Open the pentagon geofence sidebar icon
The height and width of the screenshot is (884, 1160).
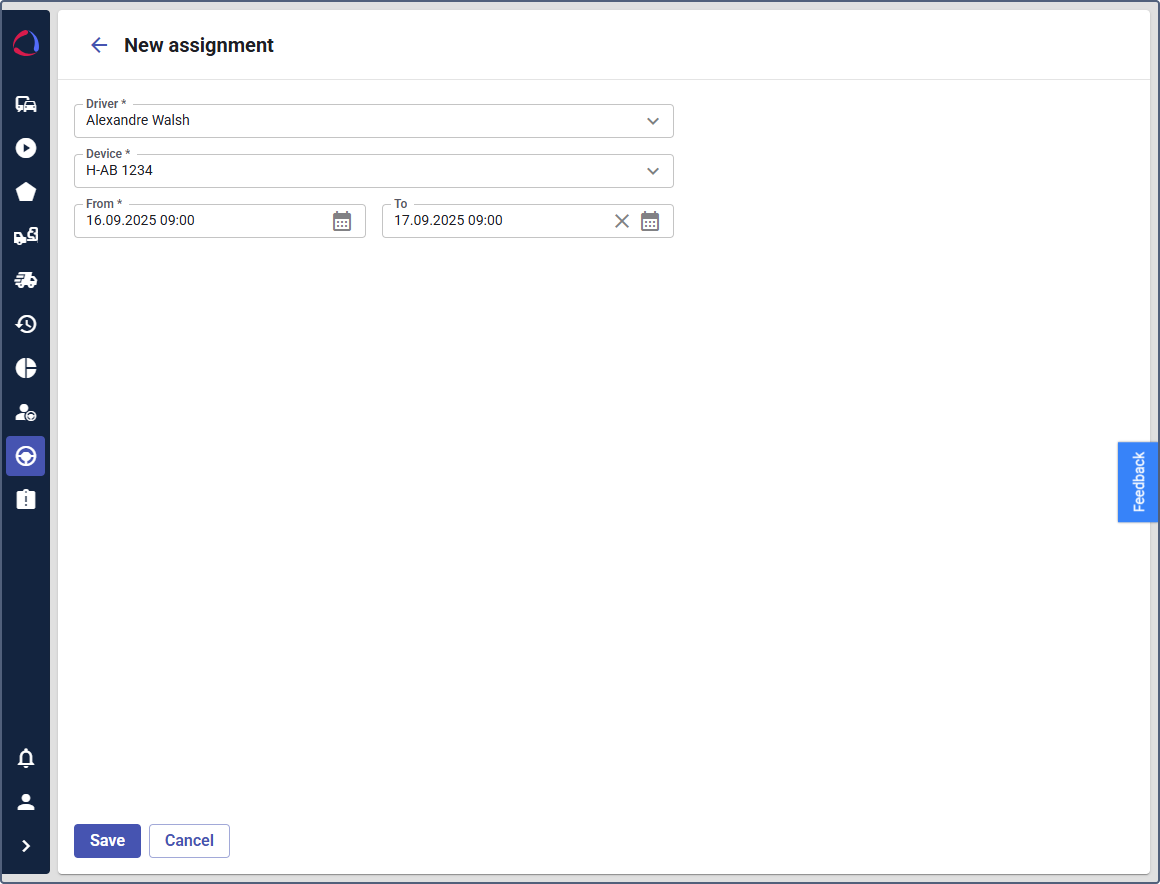(26, 192)
